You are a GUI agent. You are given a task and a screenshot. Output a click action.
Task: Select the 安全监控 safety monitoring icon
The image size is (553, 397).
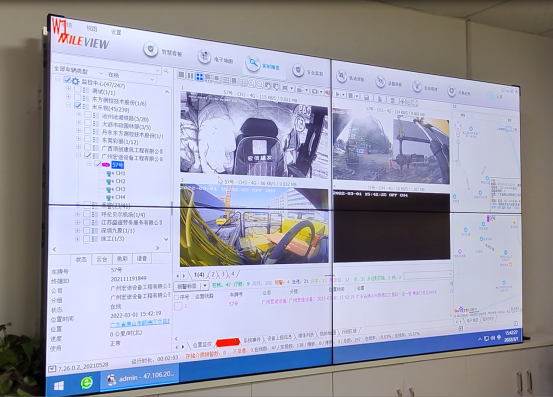tap(298, 70)
